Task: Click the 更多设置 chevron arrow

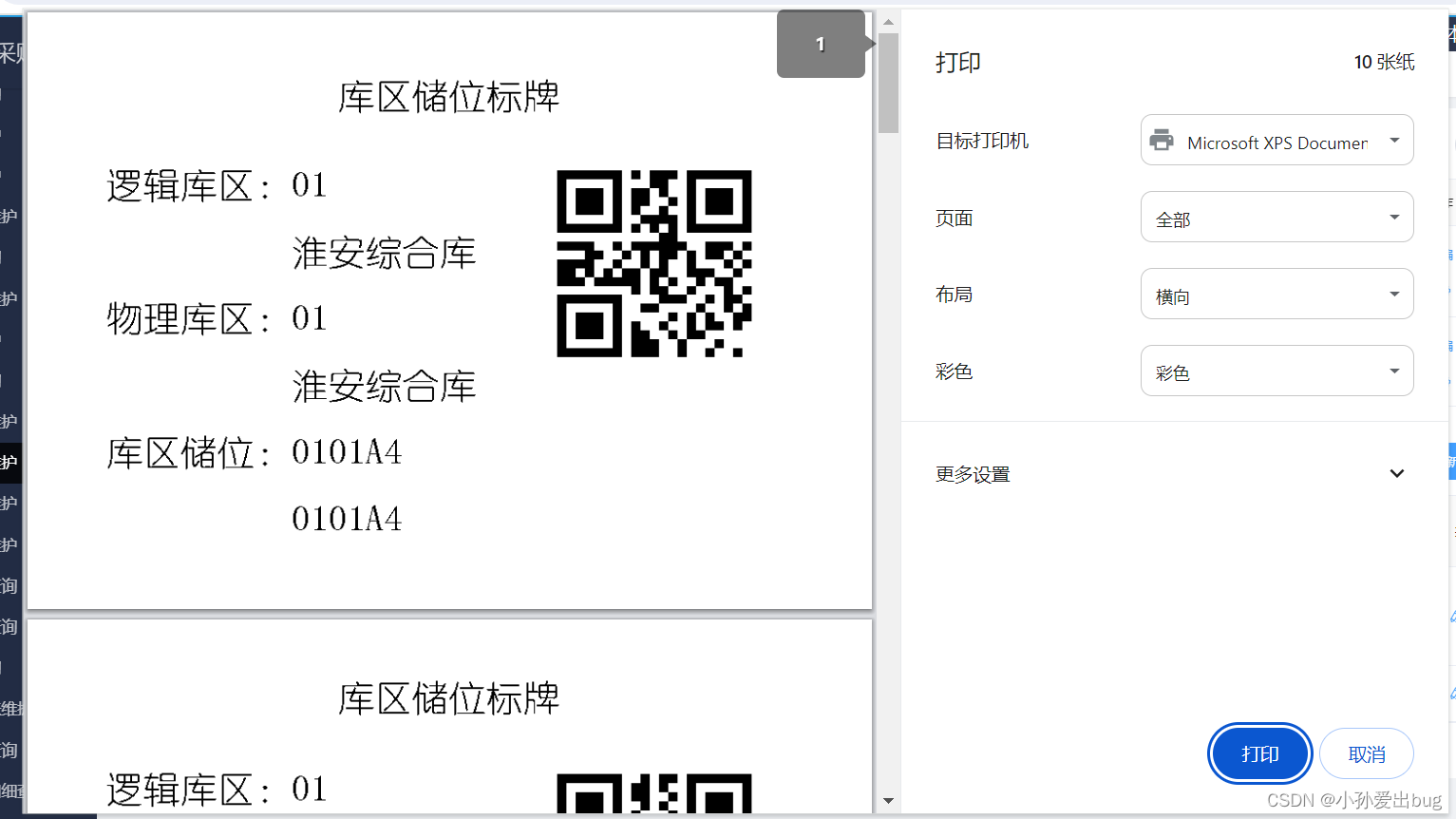Action: click(x=1396, y=473)
